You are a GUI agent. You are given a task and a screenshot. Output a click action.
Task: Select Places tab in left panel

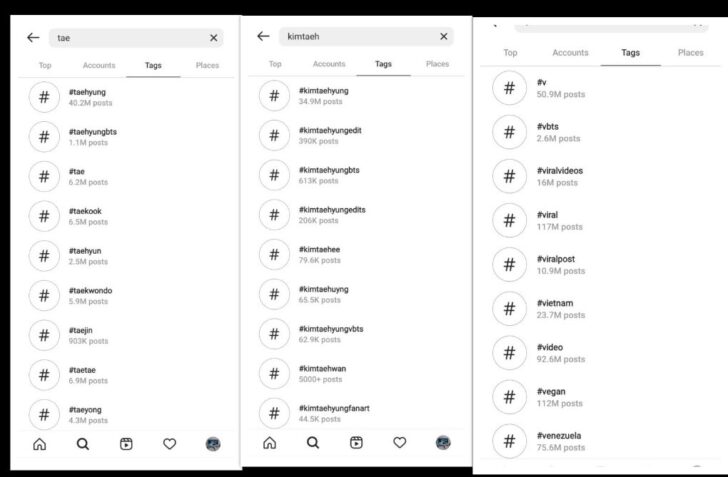tap(207, 65)
